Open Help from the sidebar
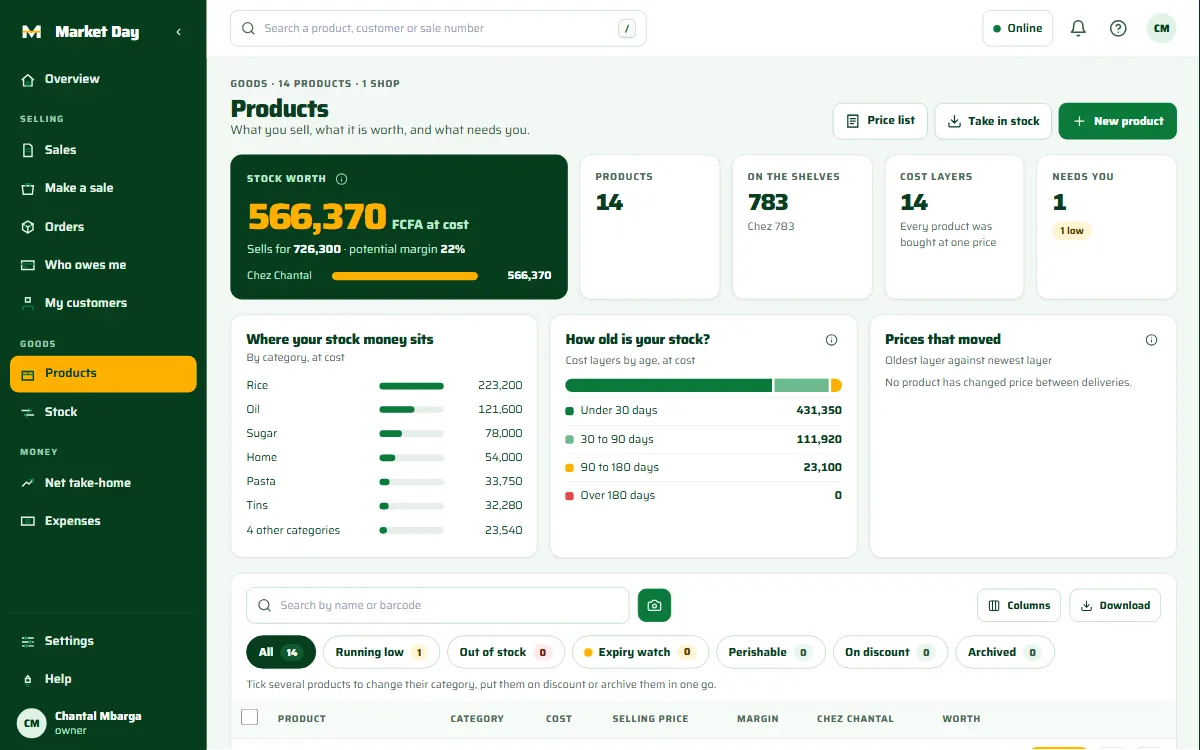 click(103, 679)
